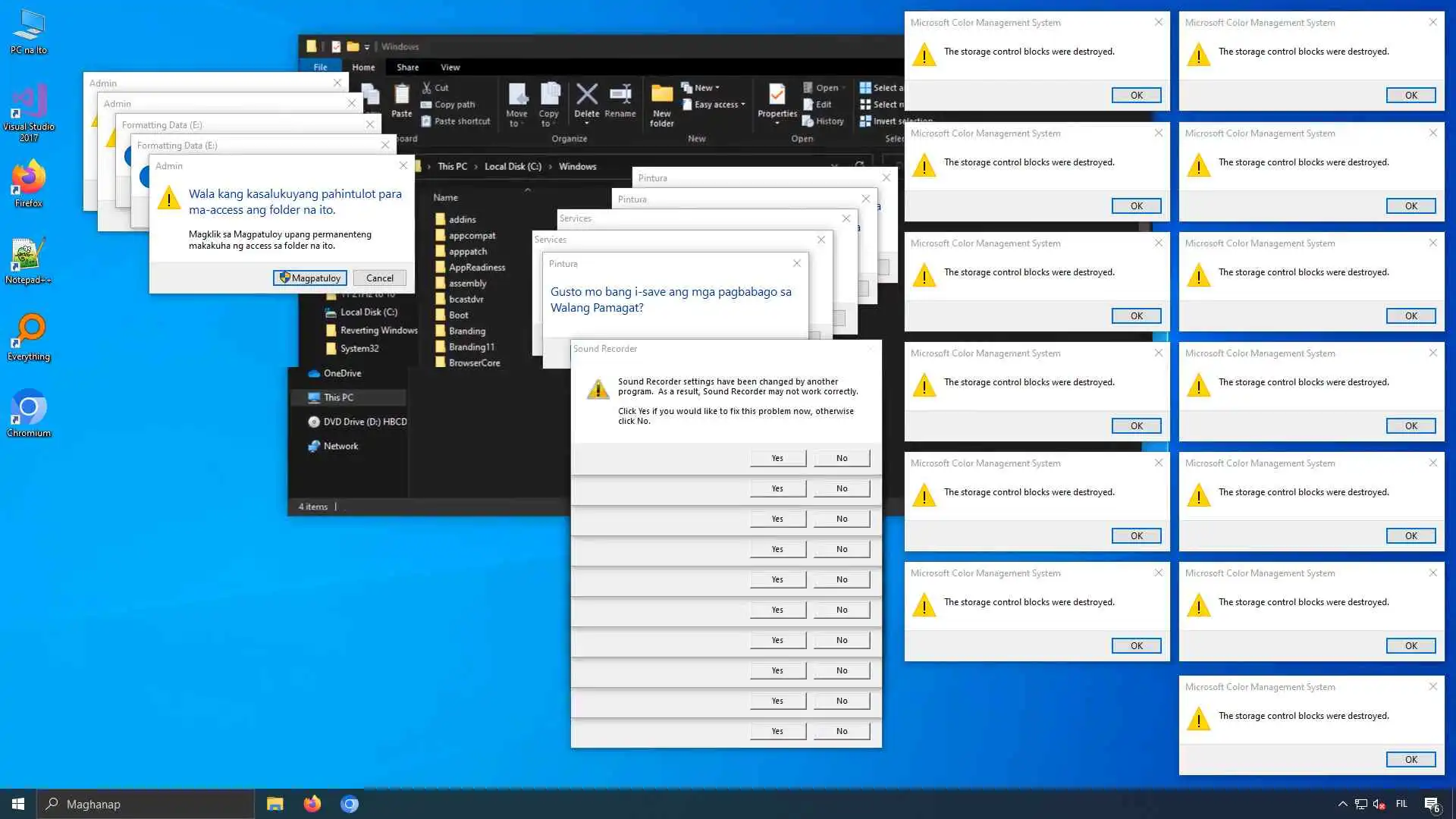Switch to the View ribbon tab

pyautogui.click(x=450, y=67)
